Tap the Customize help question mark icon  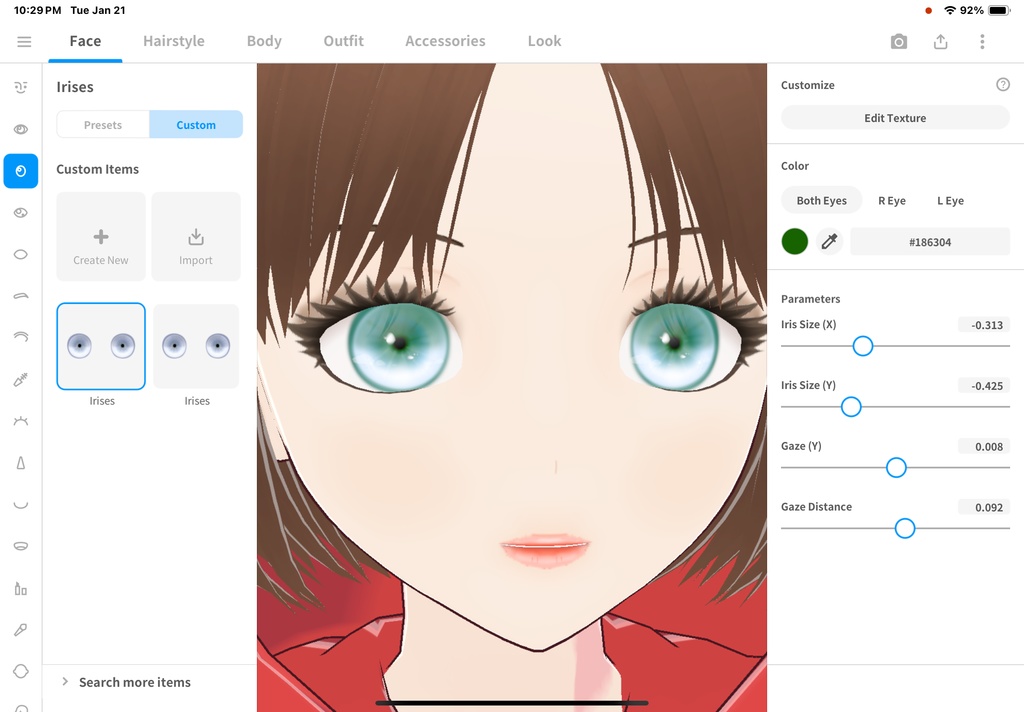(1003, 84)
